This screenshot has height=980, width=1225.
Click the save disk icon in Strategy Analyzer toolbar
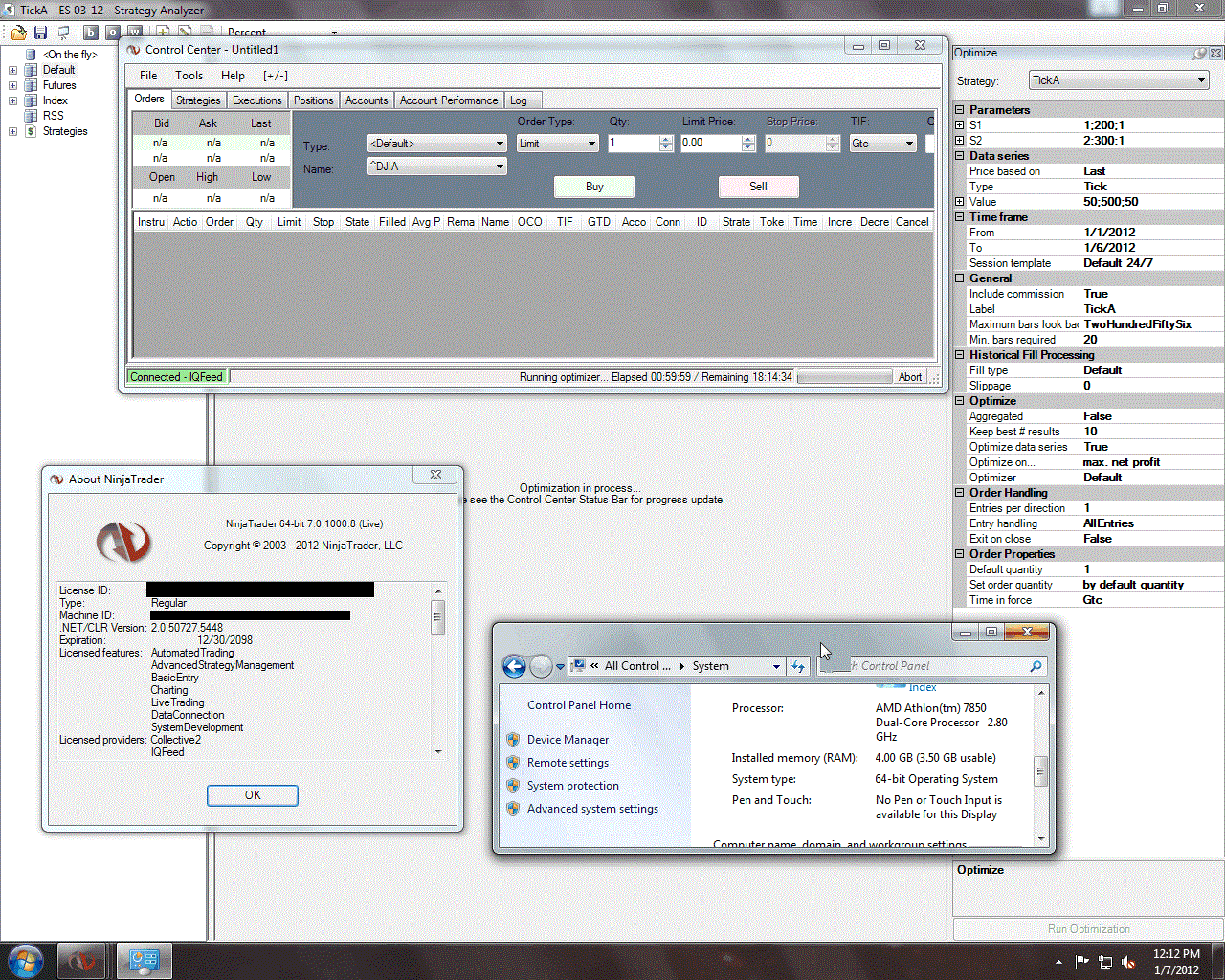[x=41, y=33]
